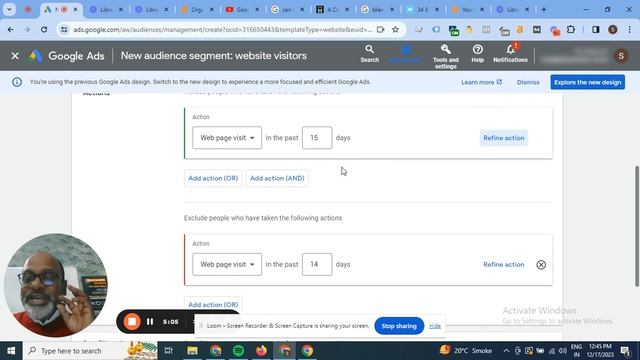Open Chrome extensions puzzle icon

point(571,29)
